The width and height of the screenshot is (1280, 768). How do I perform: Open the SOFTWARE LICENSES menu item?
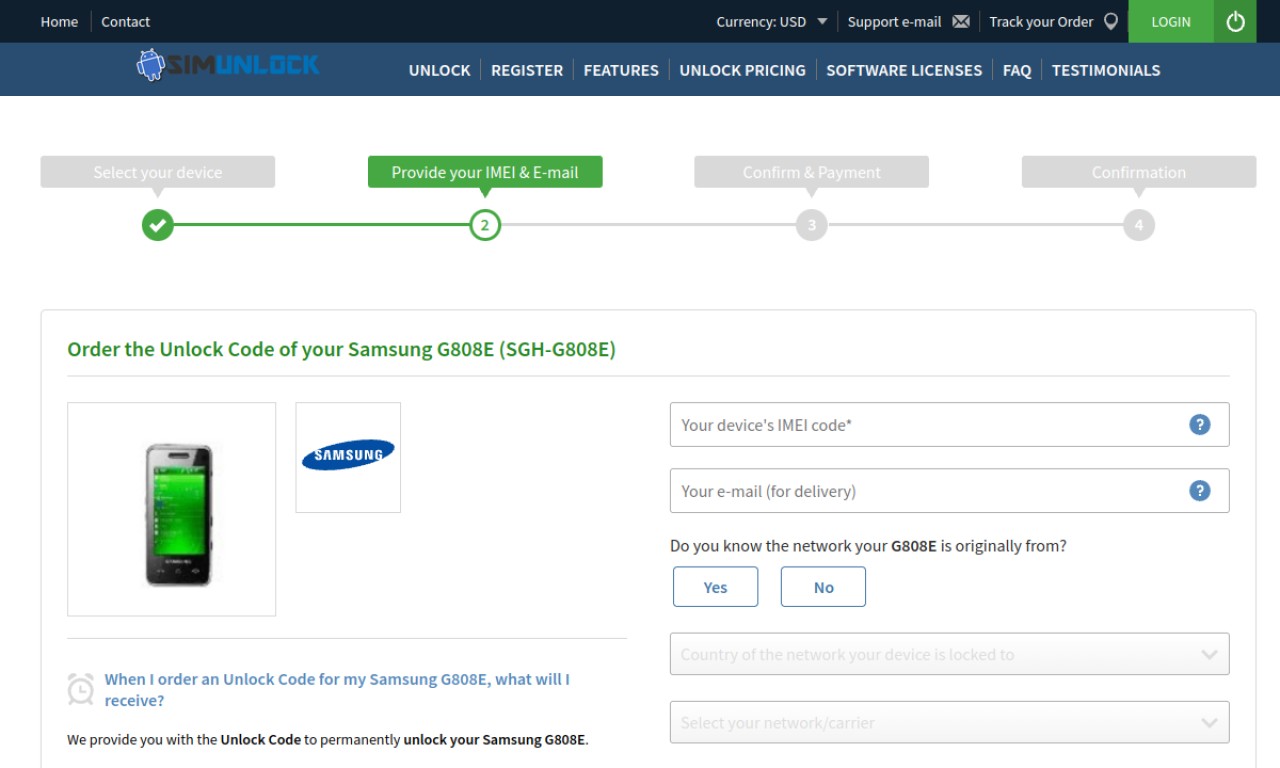tap(904, 70)
